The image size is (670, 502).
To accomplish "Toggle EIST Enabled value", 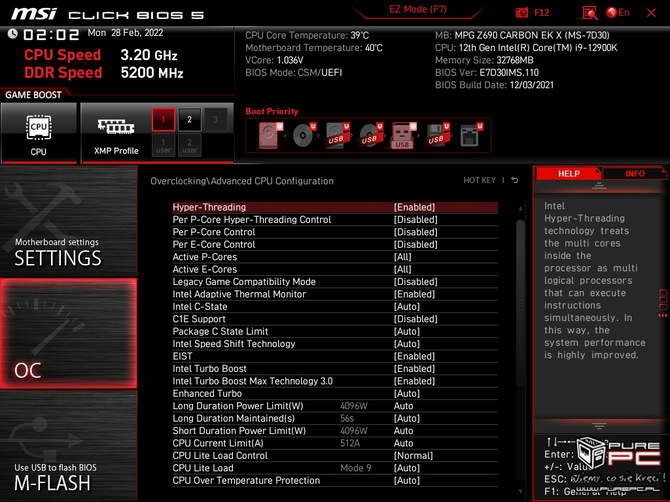I will pyautogui.click(x=414, y=356).
